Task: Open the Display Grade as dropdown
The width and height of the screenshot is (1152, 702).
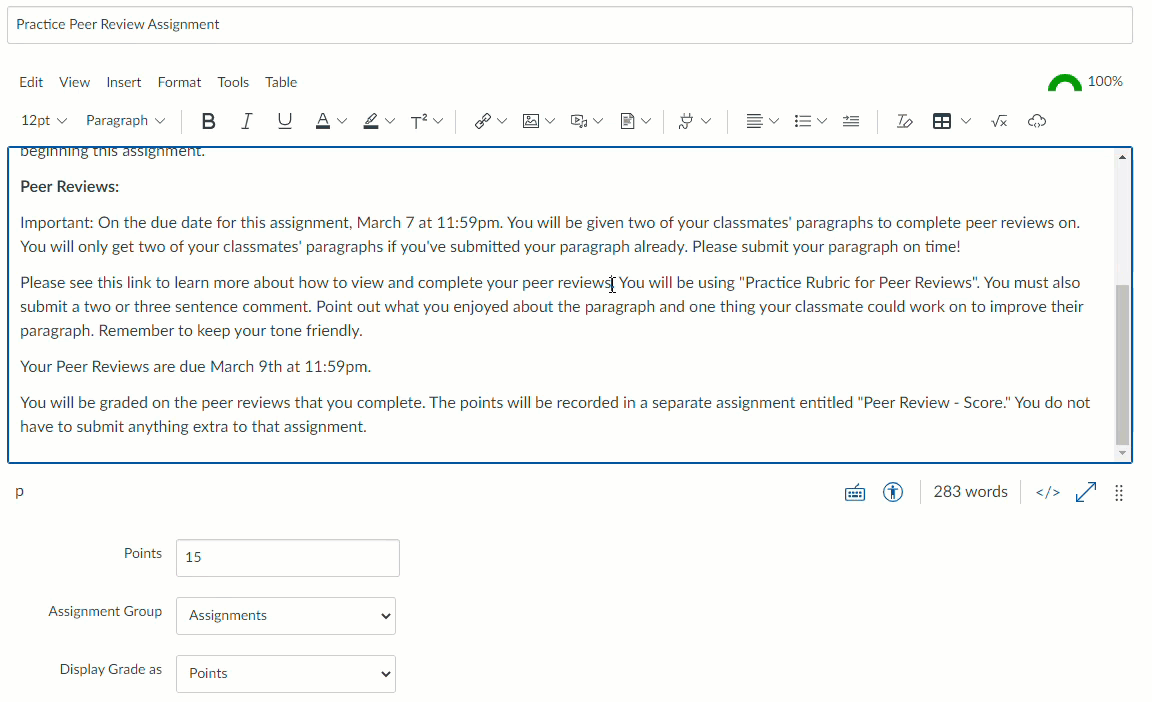Action: coord(286,673)
